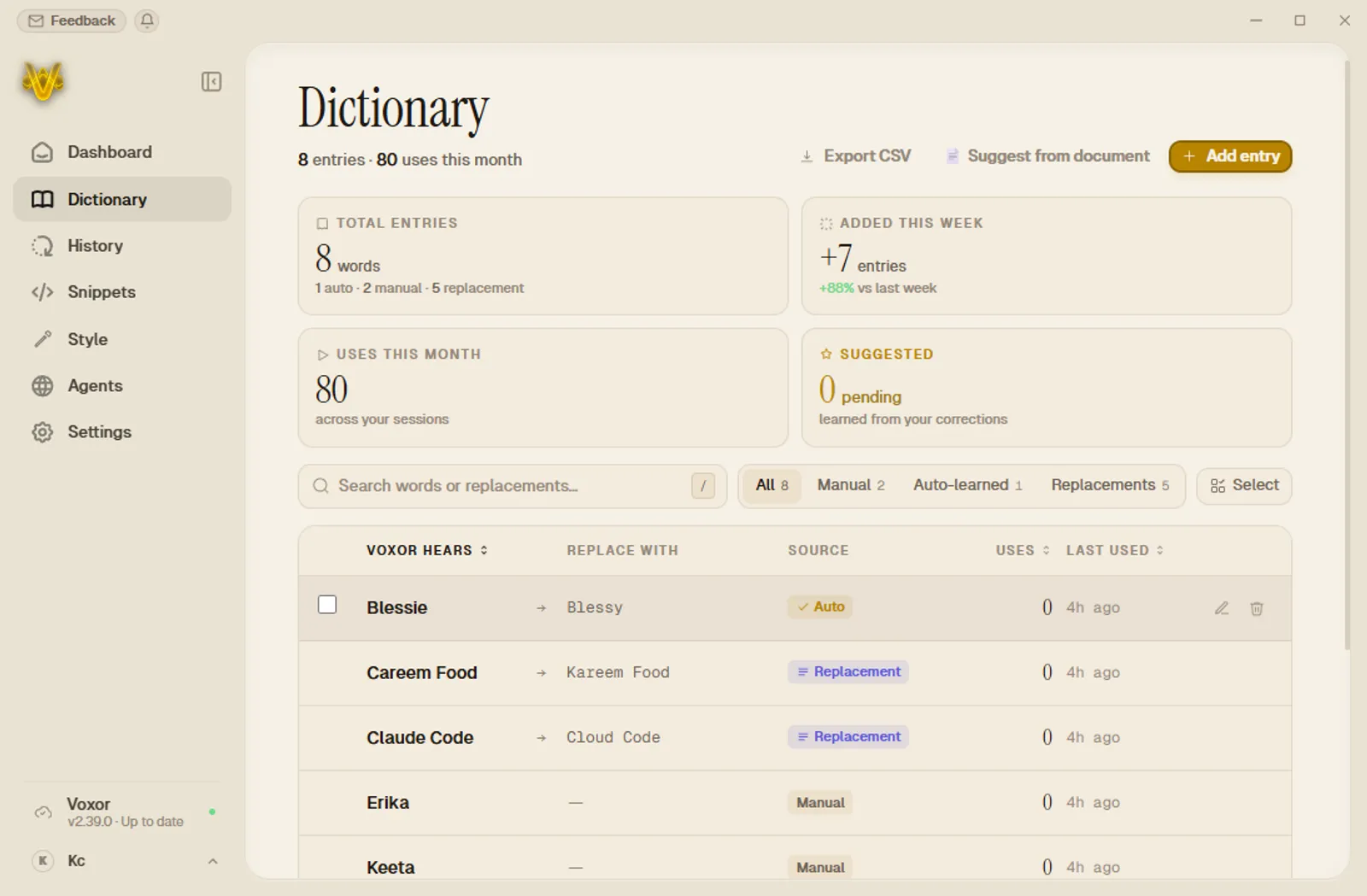Collapse the sidebar panel icon
1367x896 pixels.
tap(211, 82)
